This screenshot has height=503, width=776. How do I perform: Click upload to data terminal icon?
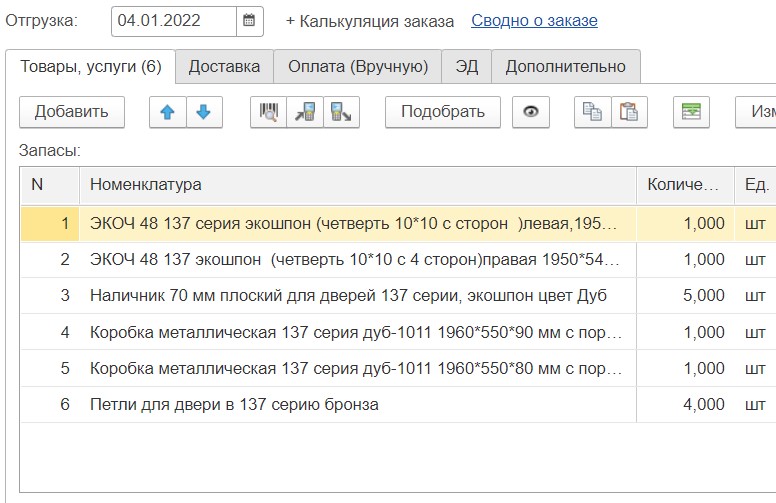340,112
